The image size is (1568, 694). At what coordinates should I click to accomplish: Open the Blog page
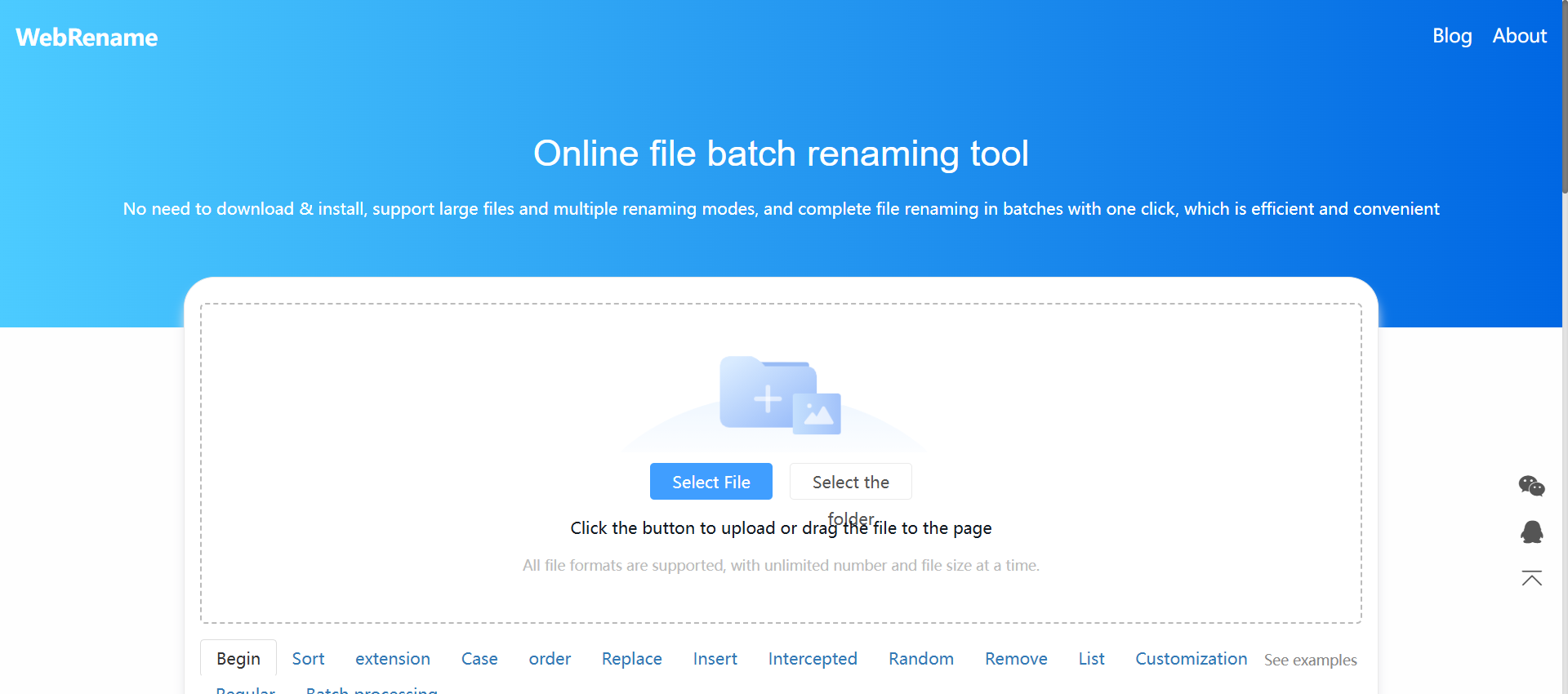(x=1452, y=36)
